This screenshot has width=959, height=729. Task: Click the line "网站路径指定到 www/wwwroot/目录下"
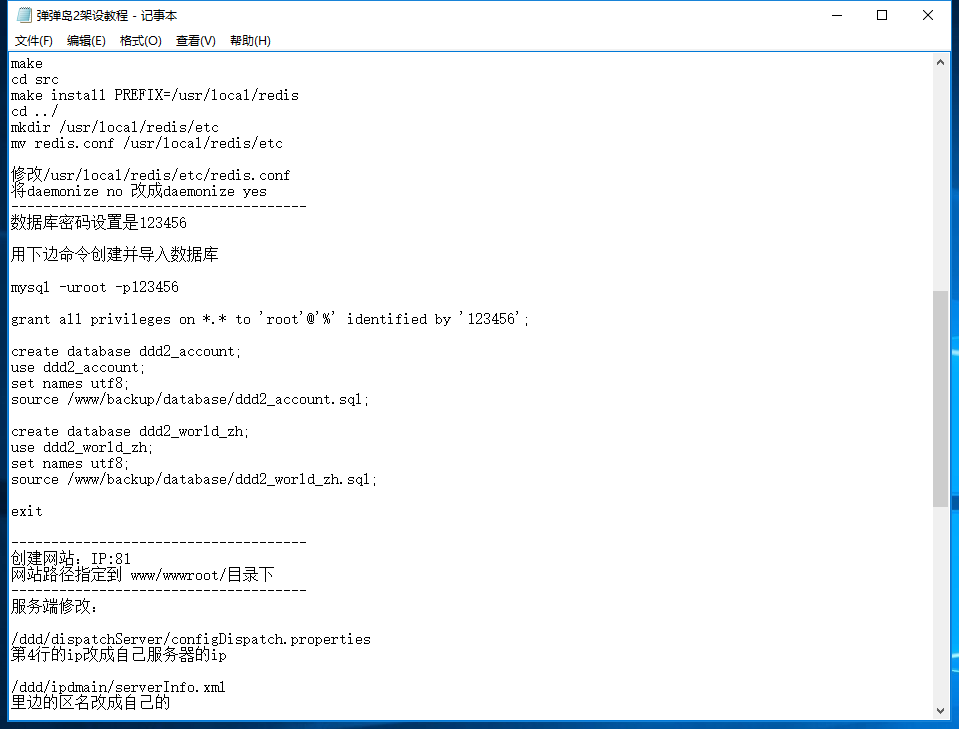(x=143, y=574)
